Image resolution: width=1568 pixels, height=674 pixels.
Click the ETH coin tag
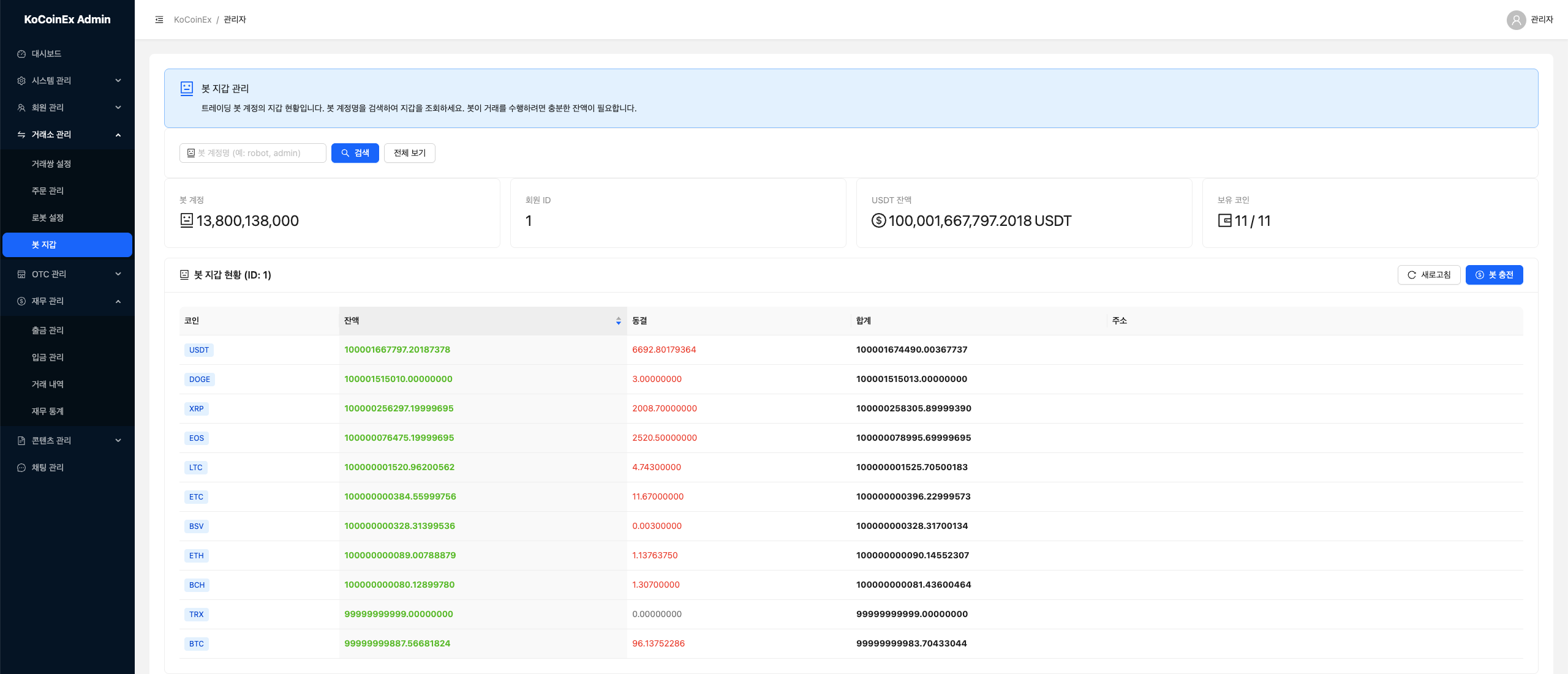[x=197, y=556]
